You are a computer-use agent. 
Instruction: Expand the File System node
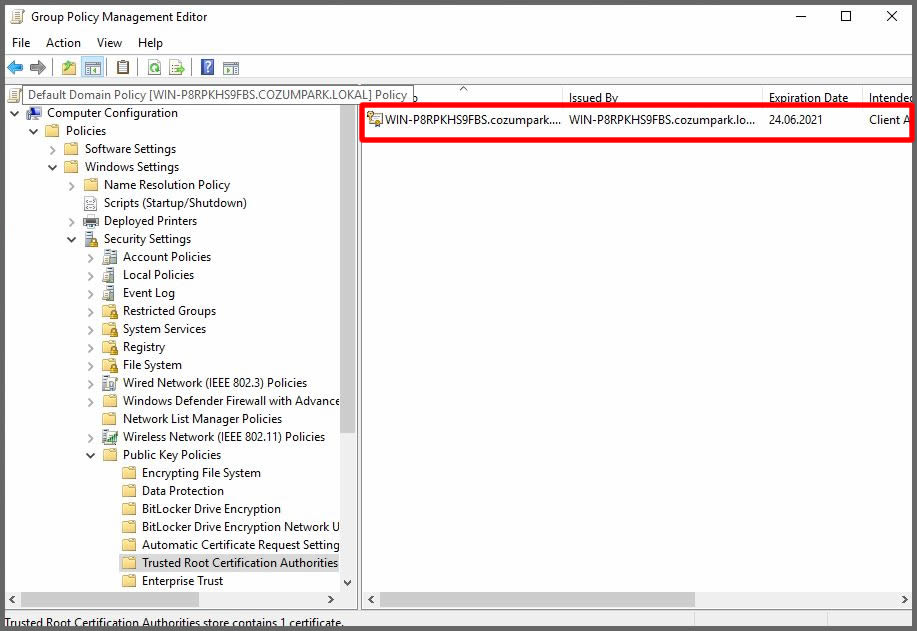pyautogui.click(x=90, y=366)
